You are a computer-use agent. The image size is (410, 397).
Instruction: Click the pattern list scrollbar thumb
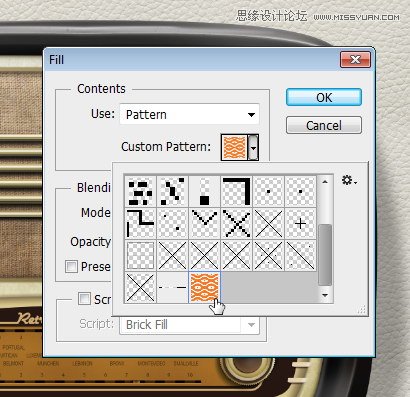click(325, 255)
